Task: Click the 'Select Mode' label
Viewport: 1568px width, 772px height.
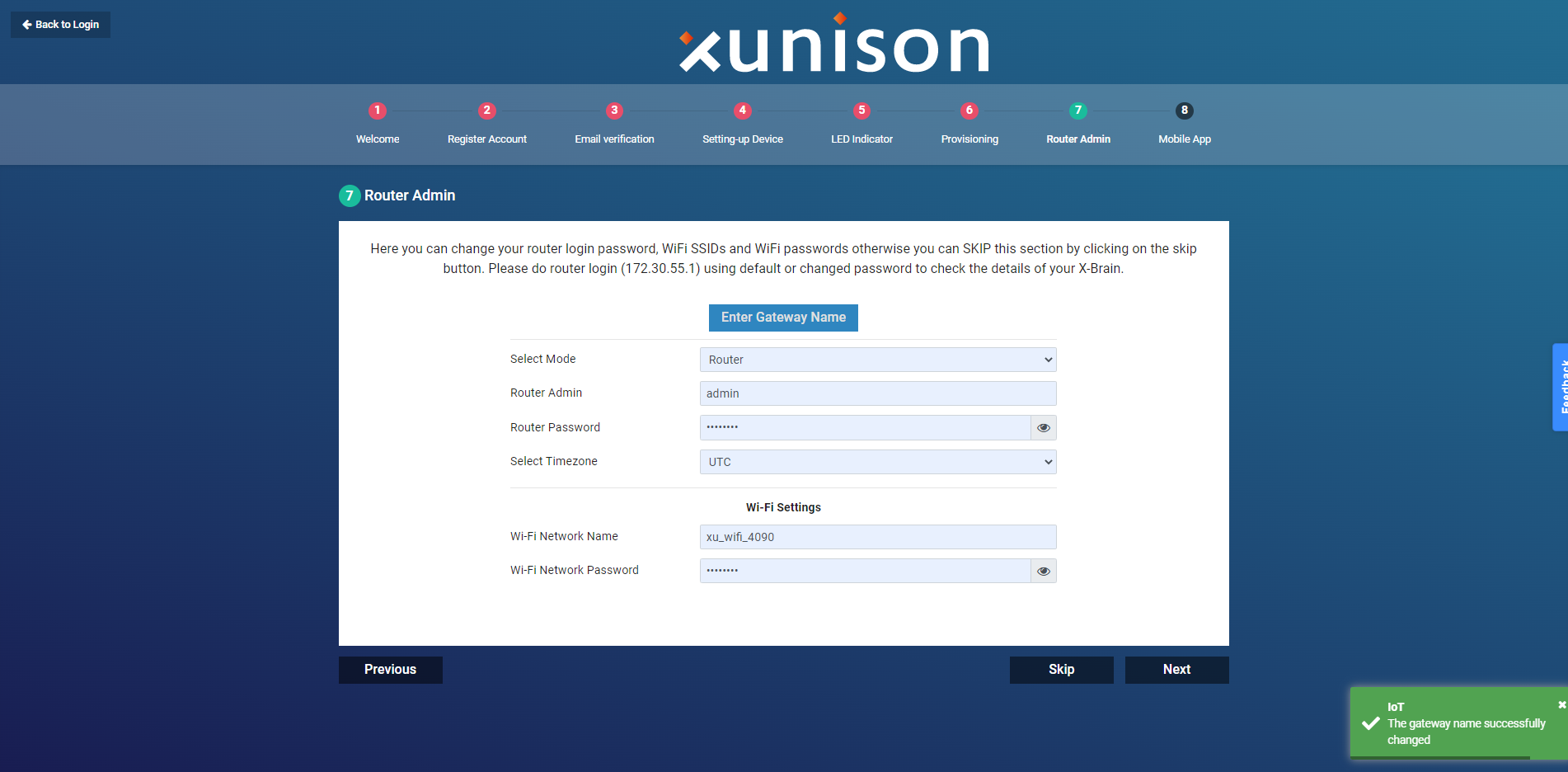Action: [543, 359]
